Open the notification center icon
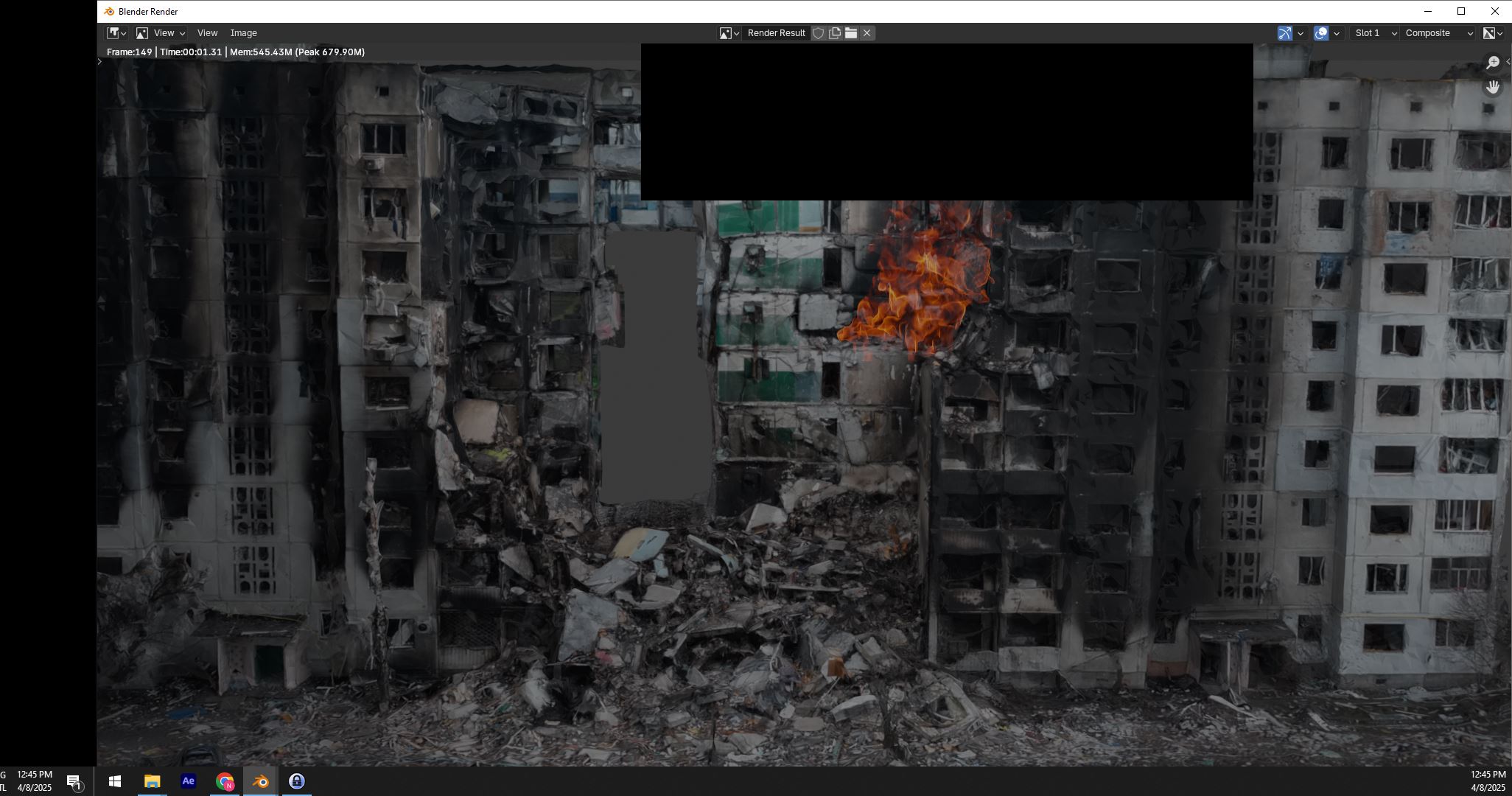The width and height of the screenshot is (1512, 796). (74, 782)
